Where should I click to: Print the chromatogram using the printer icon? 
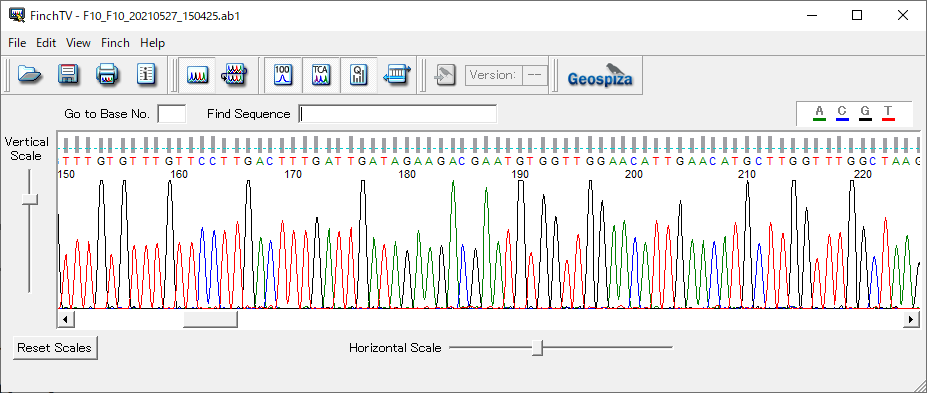click(x=108, y=75)
